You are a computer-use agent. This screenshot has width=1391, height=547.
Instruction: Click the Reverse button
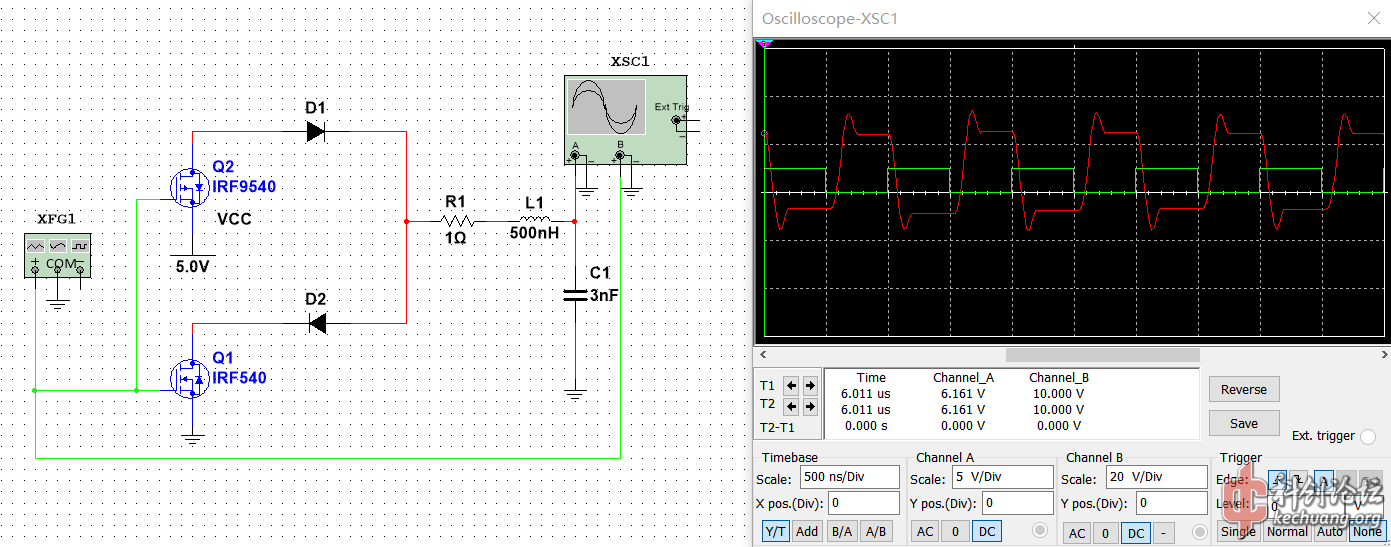[x=1244, y=390]
